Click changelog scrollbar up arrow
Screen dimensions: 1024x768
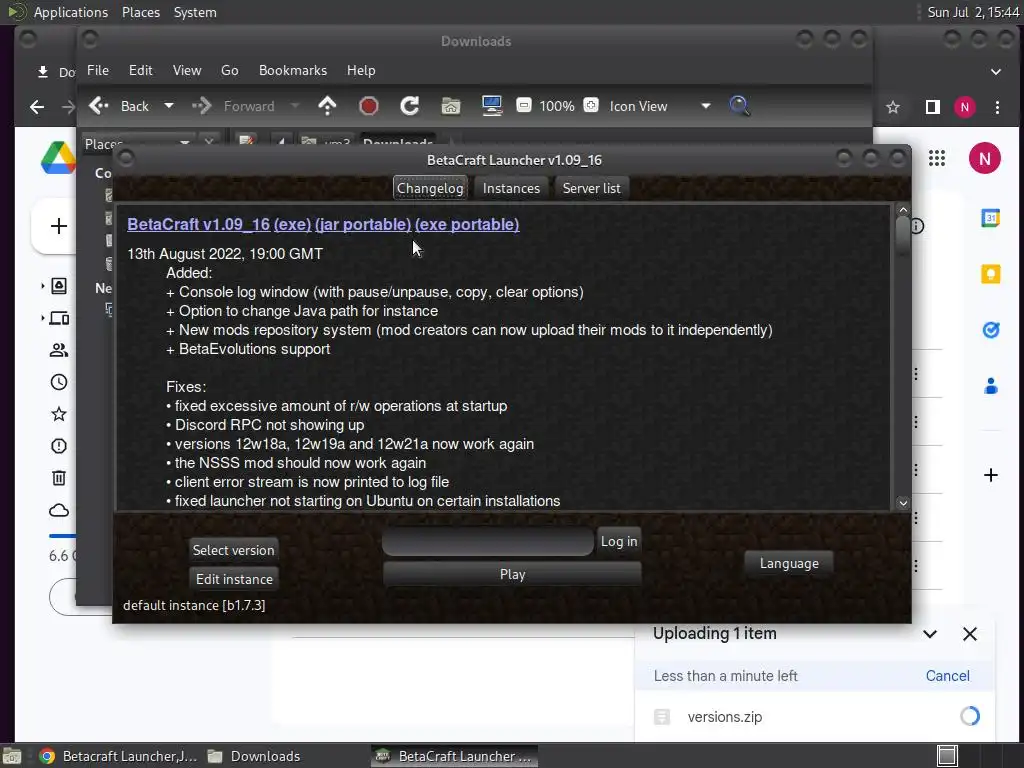[903, 210]
